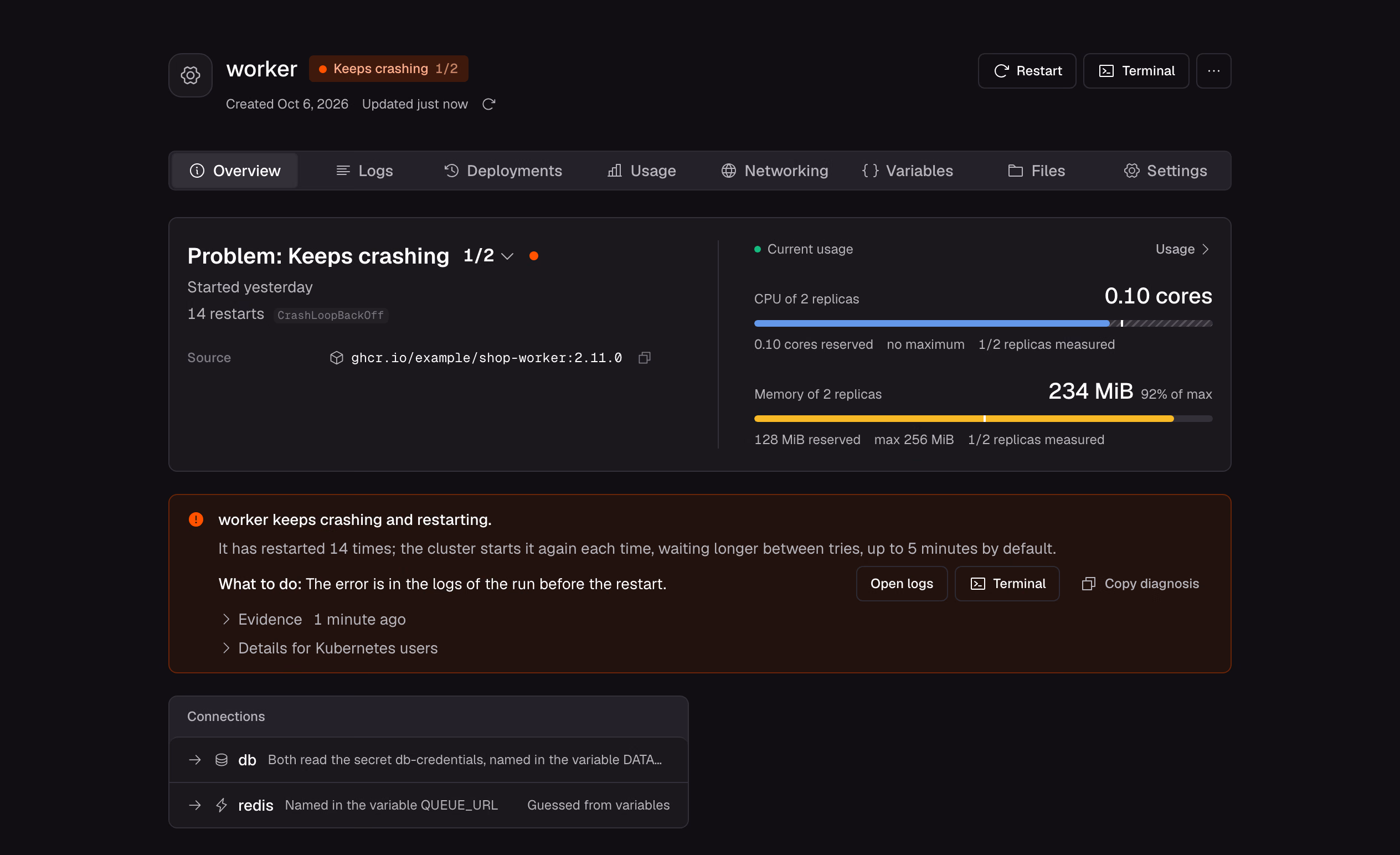Open logs from the crash alert
The image size is (1400, 855).
point(902,584)
